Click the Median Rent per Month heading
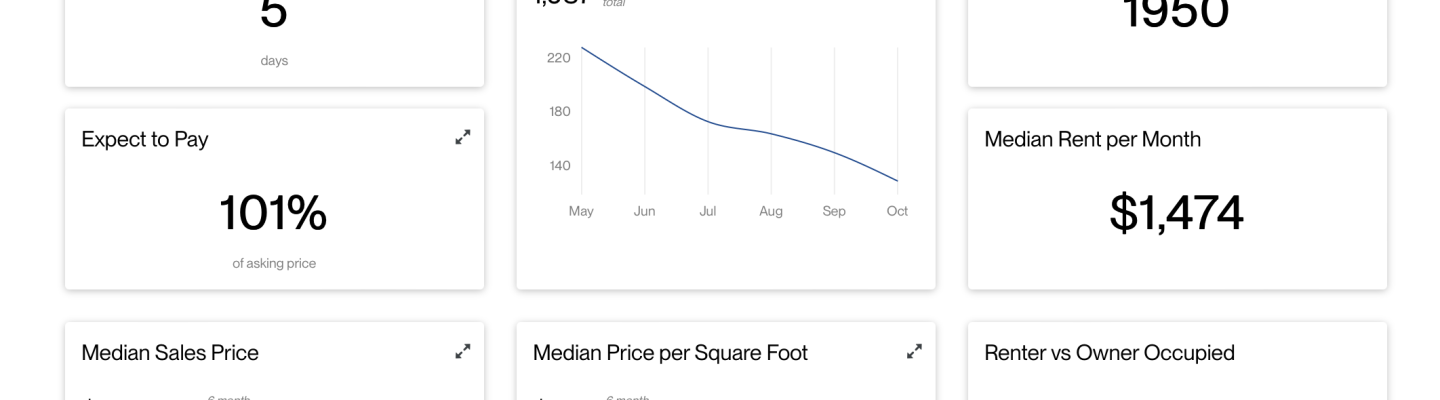This screenshot has width=1440, height=400. pos(1092,139)
